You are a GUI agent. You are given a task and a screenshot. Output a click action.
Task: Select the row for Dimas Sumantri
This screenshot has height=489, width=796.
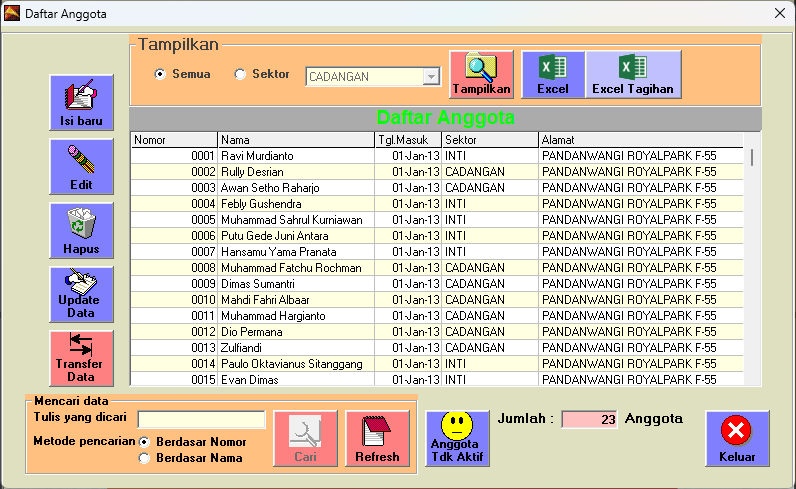[437, 284]
